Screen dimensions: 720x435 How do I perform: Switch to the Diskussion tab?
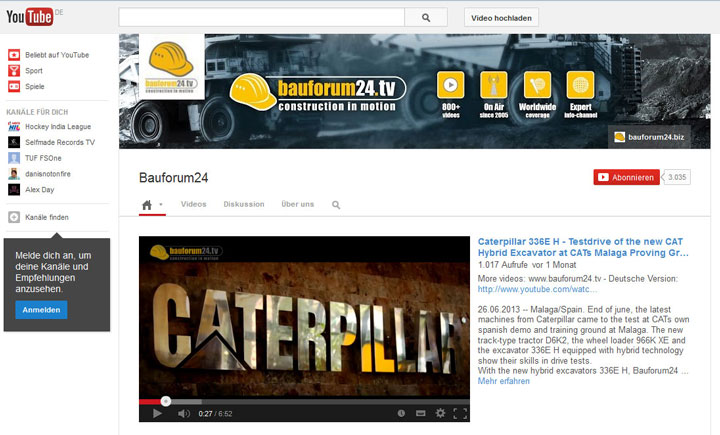(x=244, y=204)
